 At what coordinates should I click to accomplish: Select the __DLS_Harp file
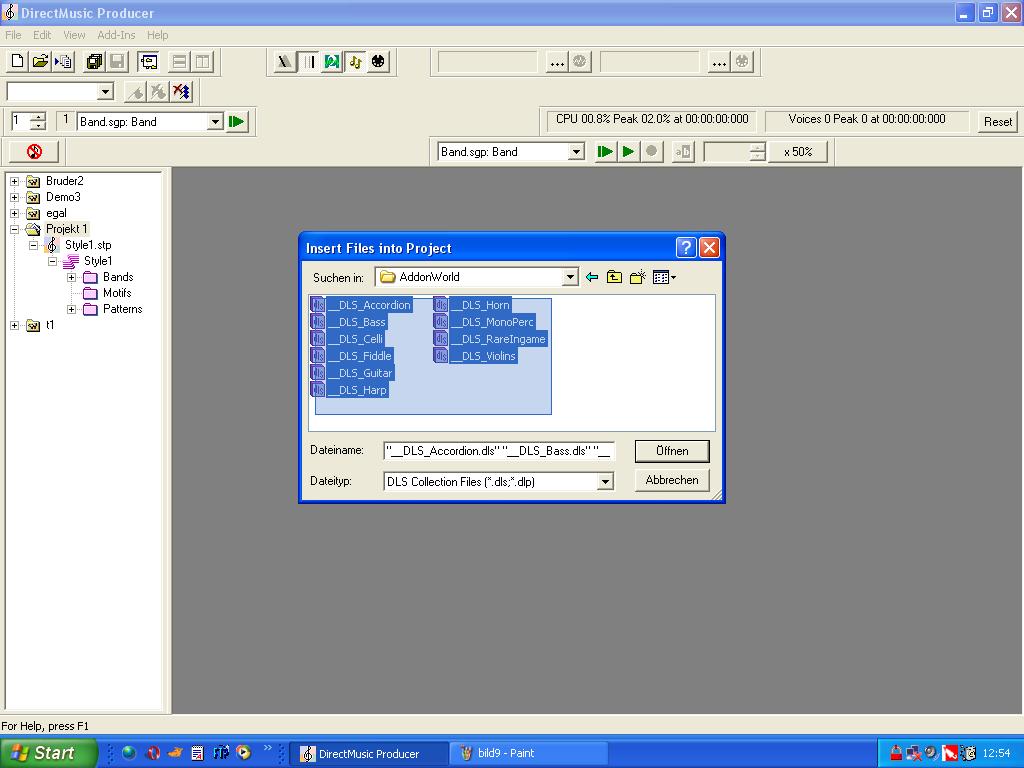tap(362, 390)
